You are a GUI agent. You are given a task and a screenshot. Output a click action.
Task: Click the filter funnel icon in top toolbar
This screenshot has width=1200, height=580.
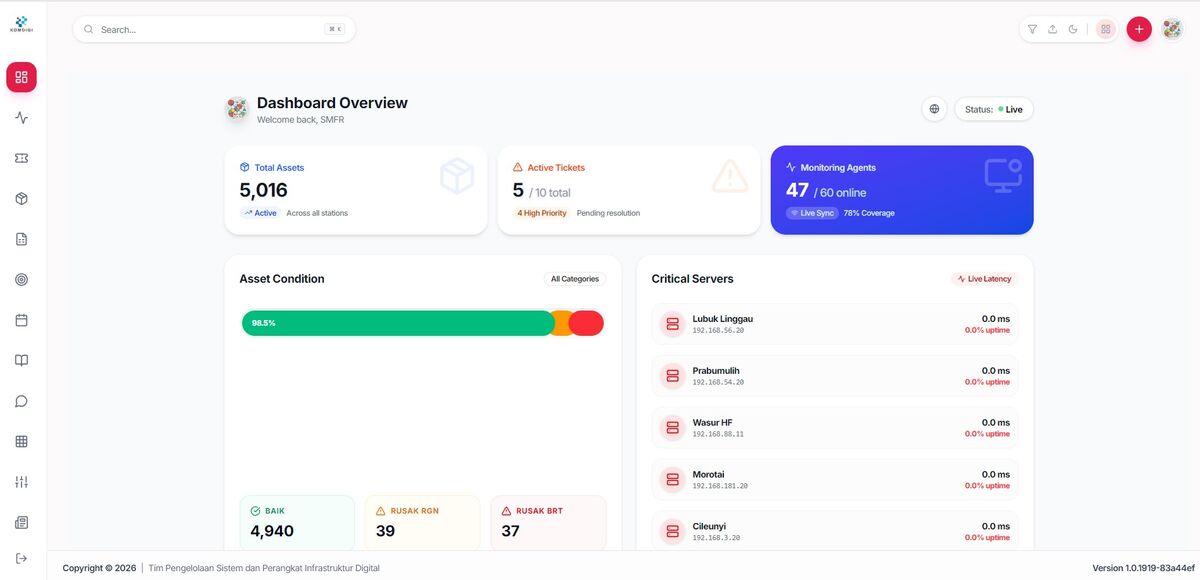[1032, 29]
